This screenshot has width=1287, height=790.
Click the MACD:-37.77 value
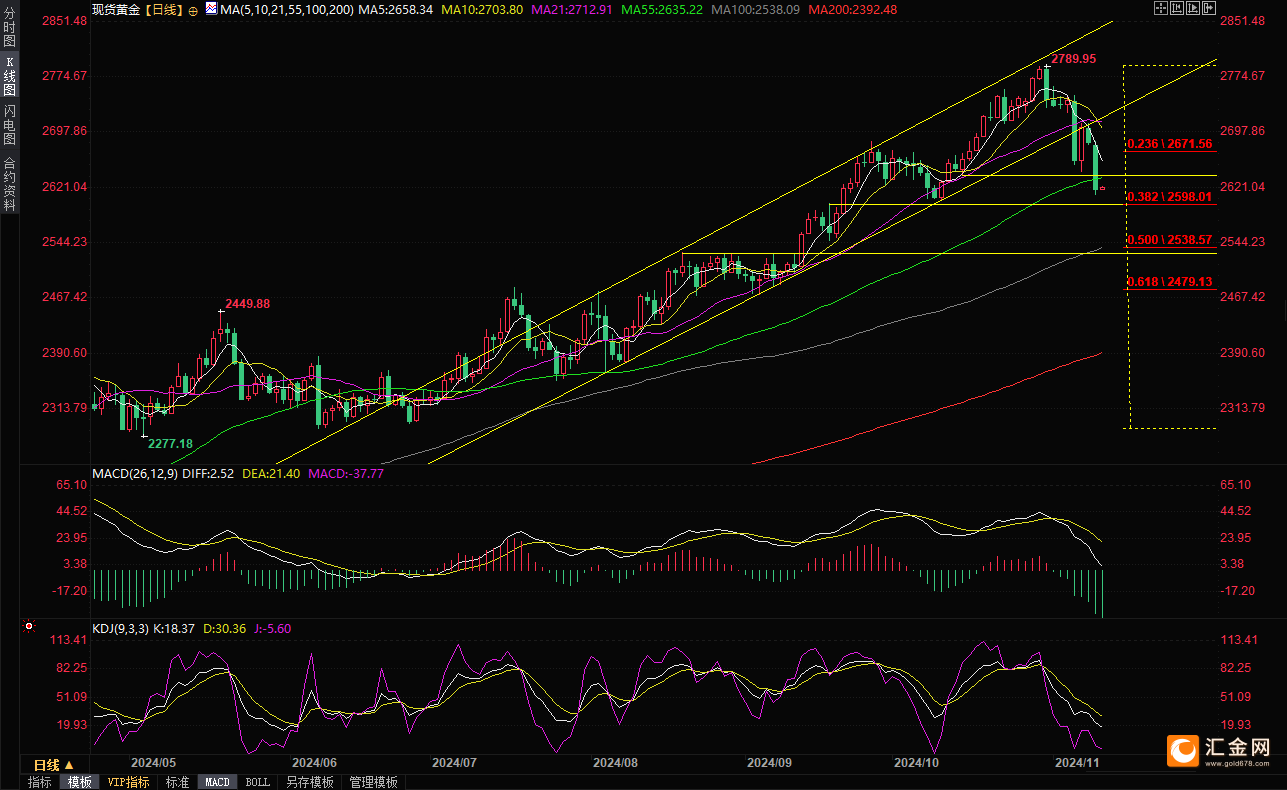(x=346, y=473)
